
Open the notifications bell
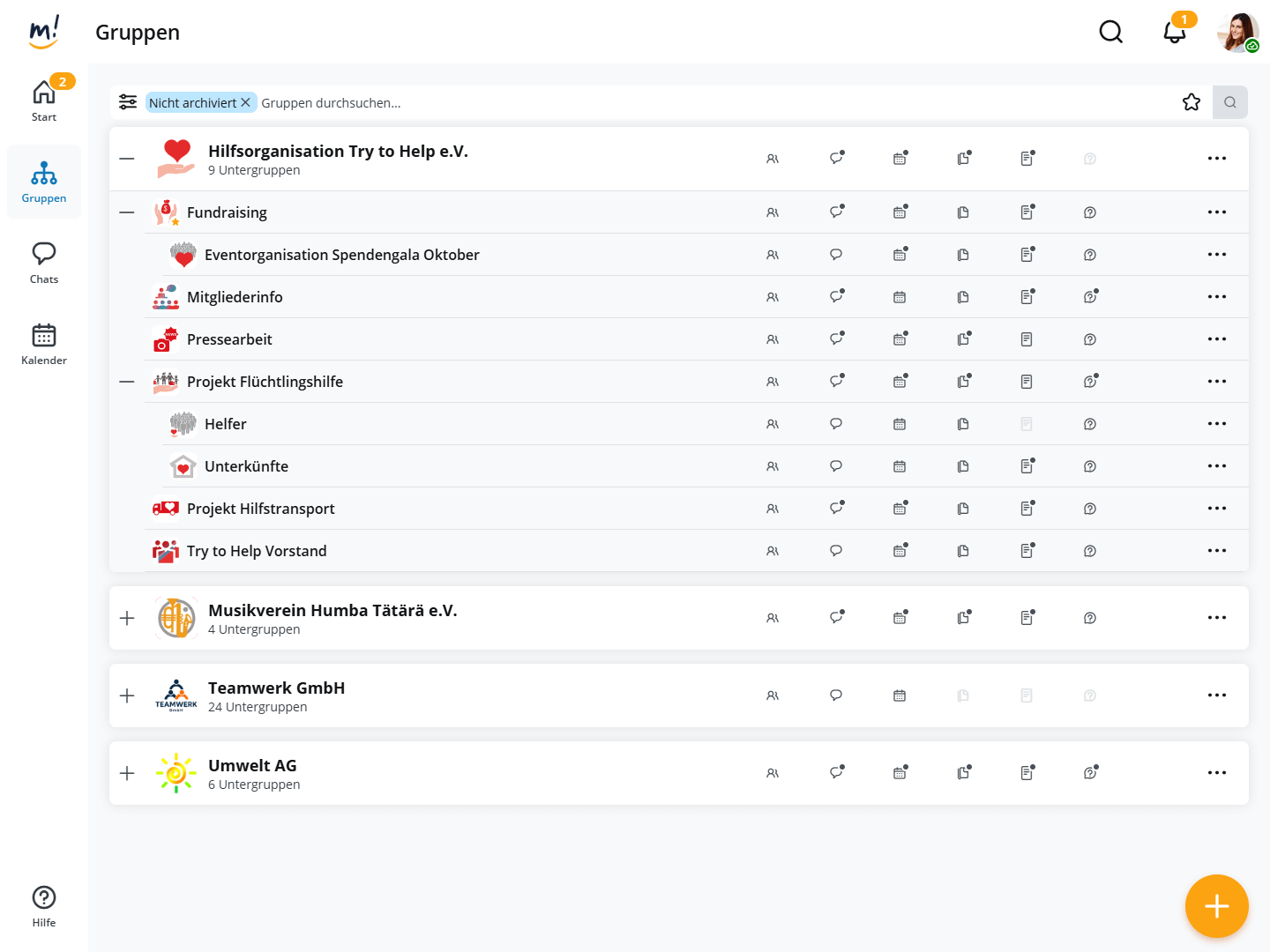point(1174,33)
